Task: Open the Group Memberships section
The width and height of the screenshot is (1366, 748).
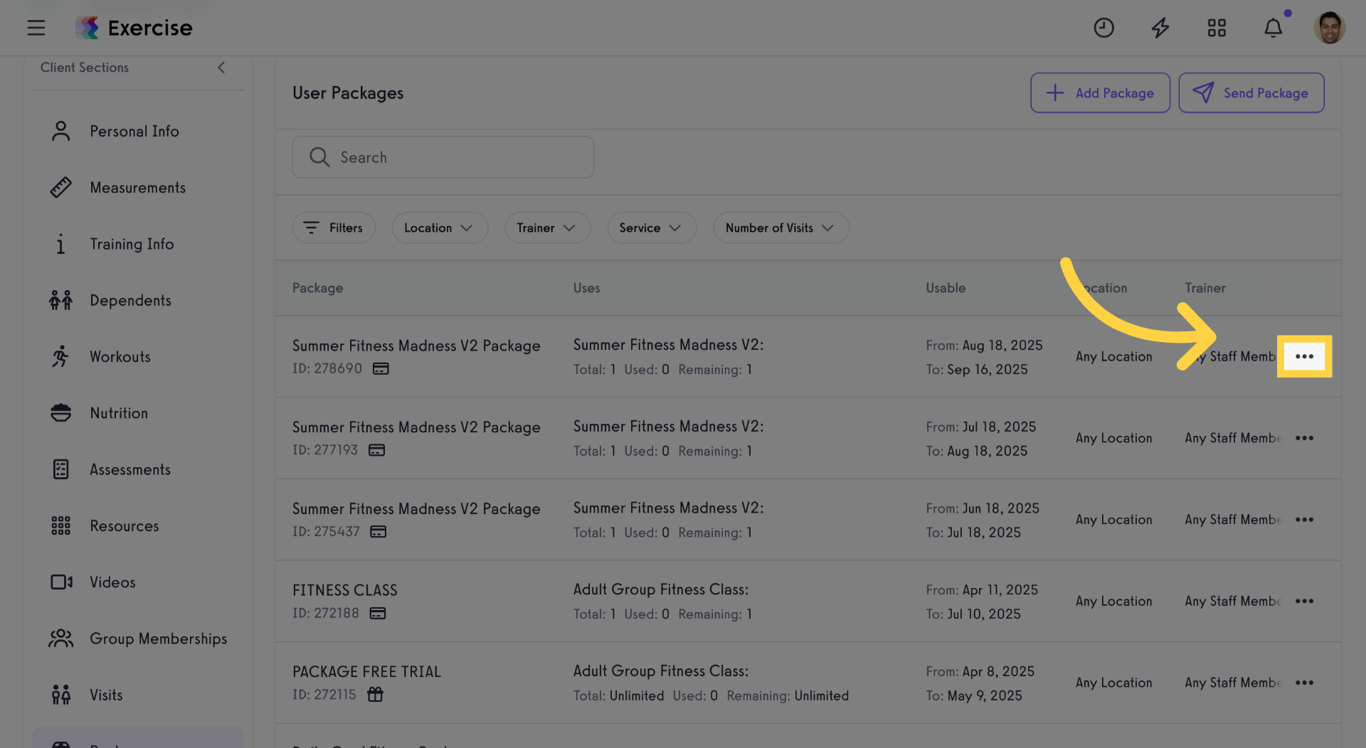Action: click(x=158, y=639)
